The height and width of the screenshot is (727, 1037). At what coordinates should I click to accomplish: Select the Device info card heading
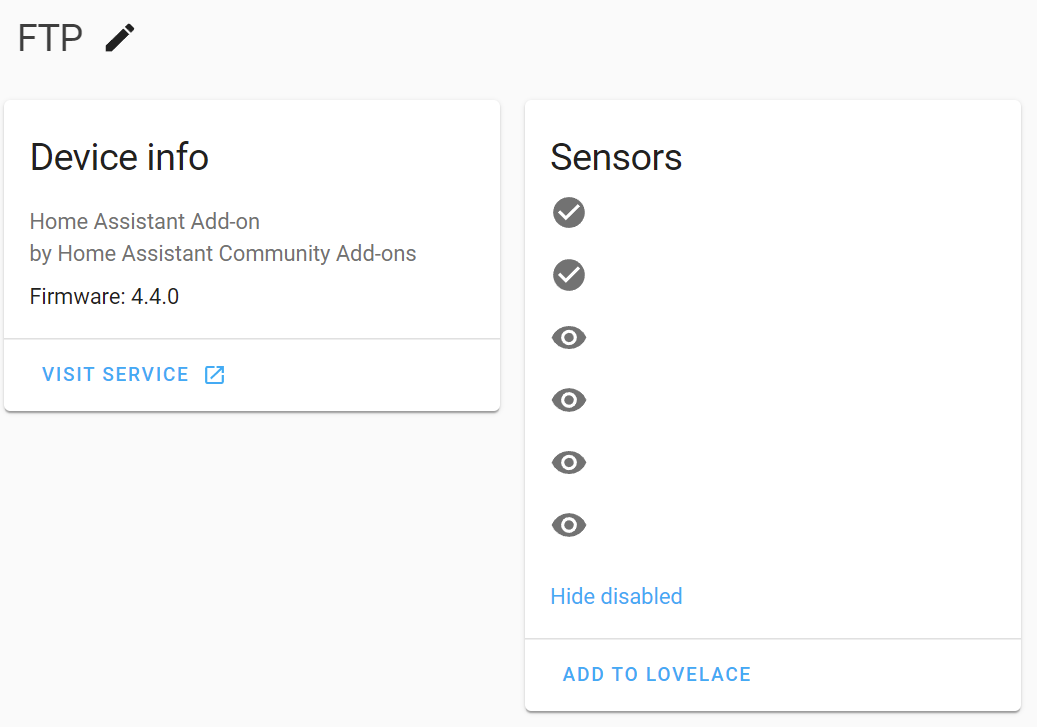(119, 157)
